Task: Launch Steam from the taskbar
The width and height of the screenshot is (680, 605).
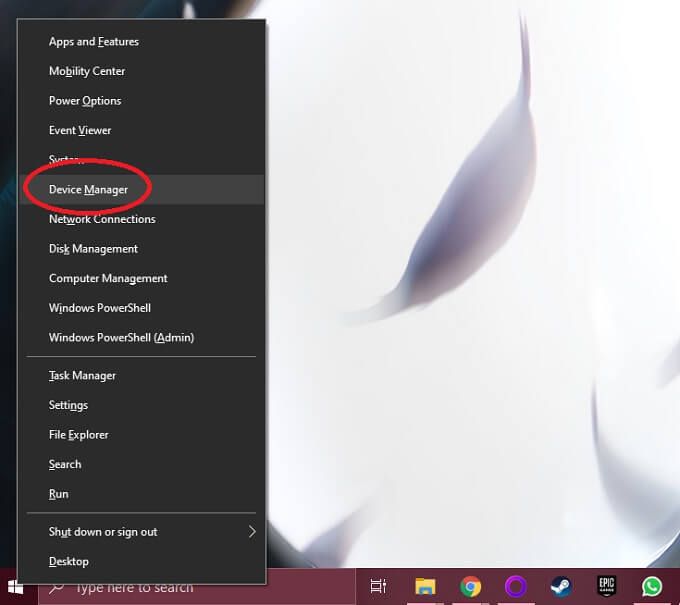Action: coord(561,587)
